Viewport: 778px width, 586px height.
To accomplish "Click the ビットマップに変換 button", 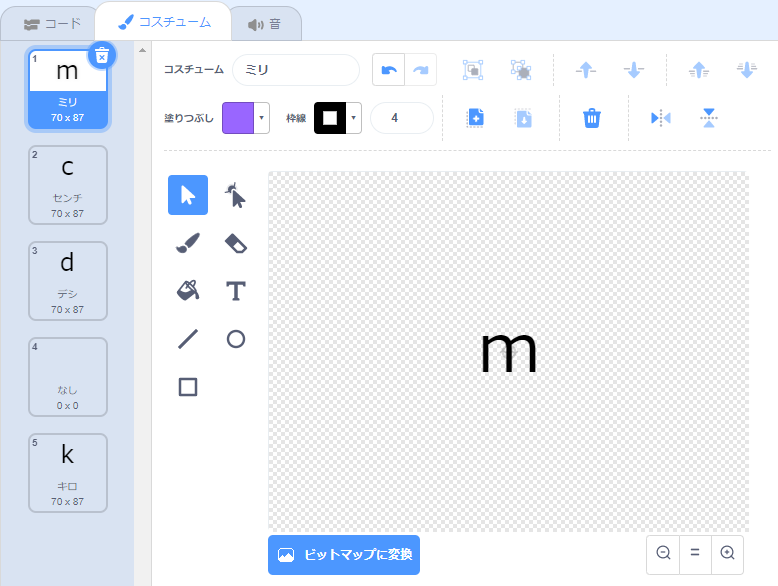I will 344,555.
